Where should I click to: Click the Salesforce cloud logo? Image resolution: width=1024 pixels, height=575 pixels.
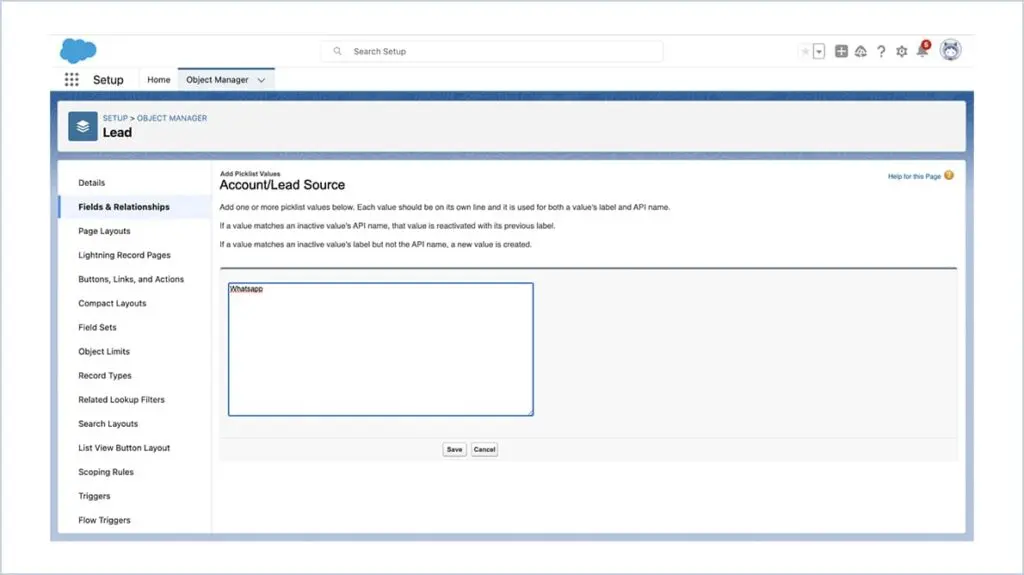(78, 50)
